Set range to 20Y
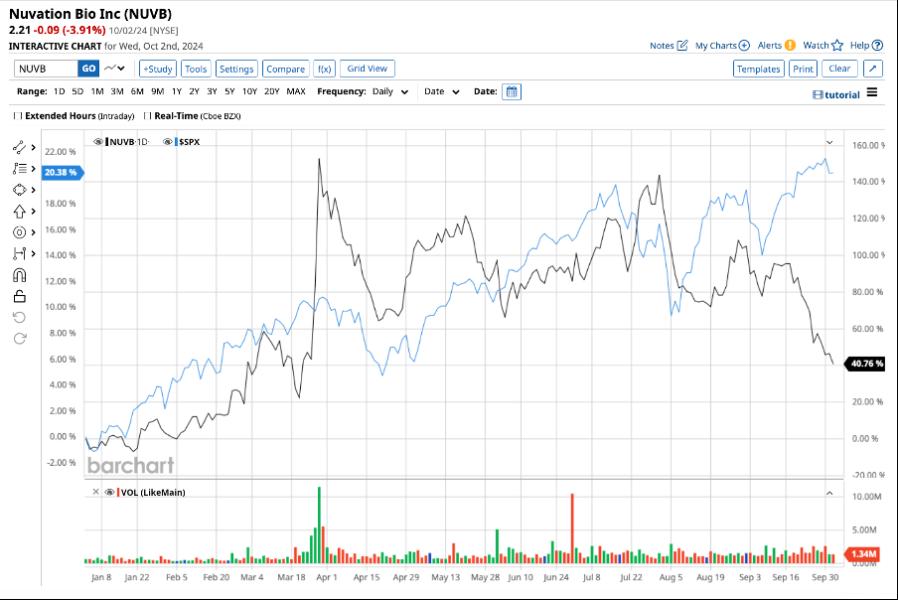 pyautogui.click(x=271, y=92)
